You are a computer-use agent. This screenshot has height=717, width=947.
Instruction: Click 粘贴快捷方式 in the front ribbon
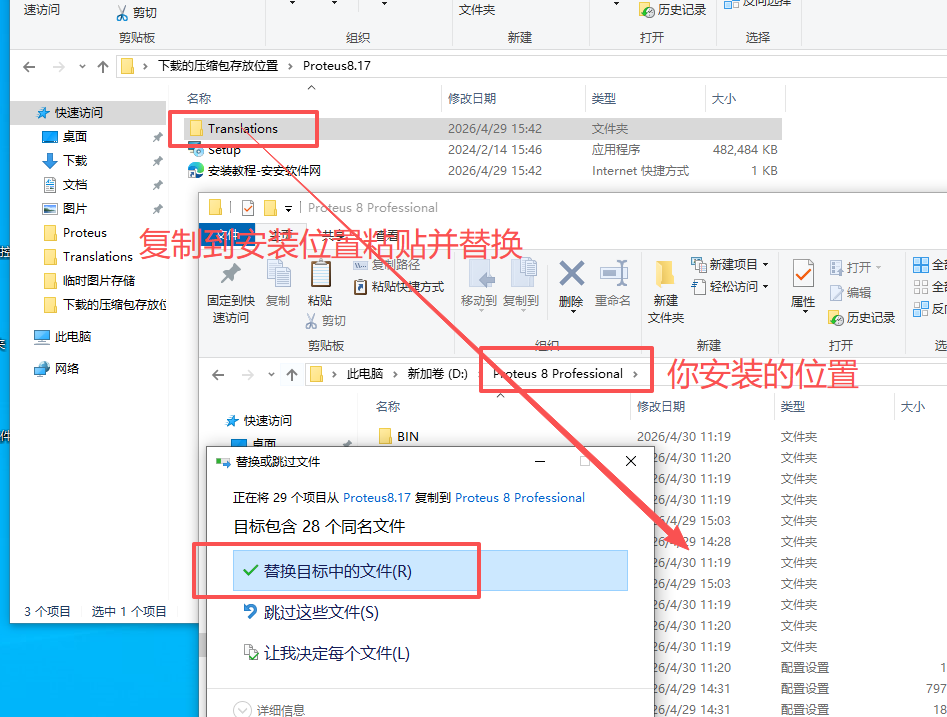[x=399, y=286]
